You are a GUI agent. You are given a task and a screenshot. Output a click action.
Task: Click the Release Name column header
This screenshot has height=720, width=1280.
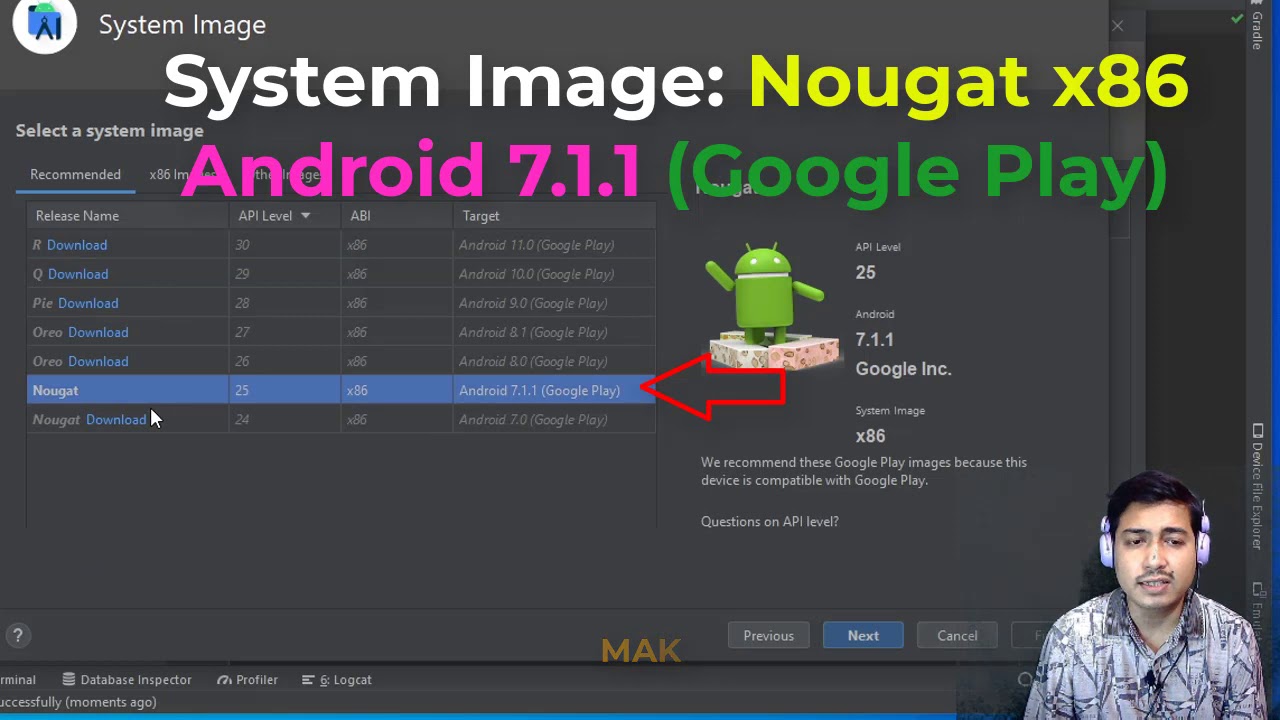pos(128,215)
